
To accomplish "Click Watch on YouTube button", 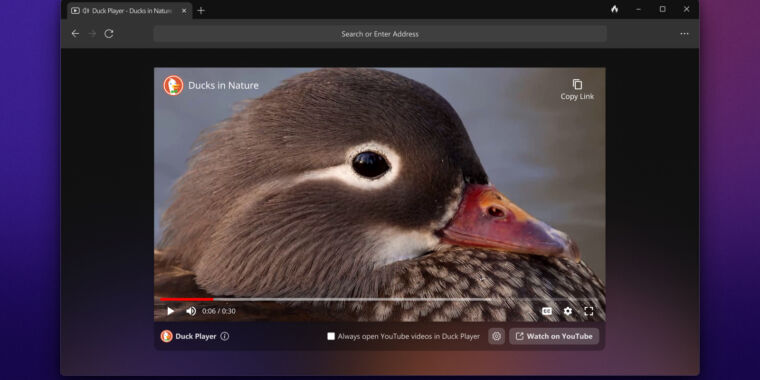I will (554, 336).
